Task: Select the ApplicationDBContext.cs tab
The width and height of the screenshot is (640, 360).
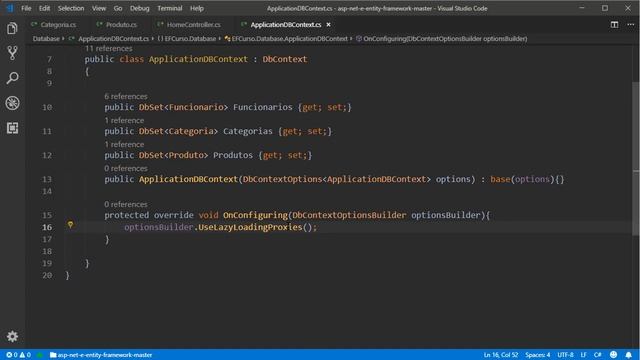Action: [286, 24]
